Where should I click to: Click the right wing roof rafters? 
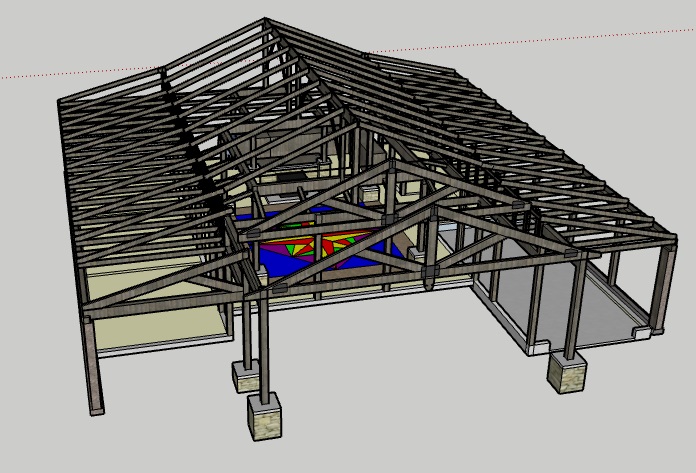pyautogui.click(x=540, y=160)
